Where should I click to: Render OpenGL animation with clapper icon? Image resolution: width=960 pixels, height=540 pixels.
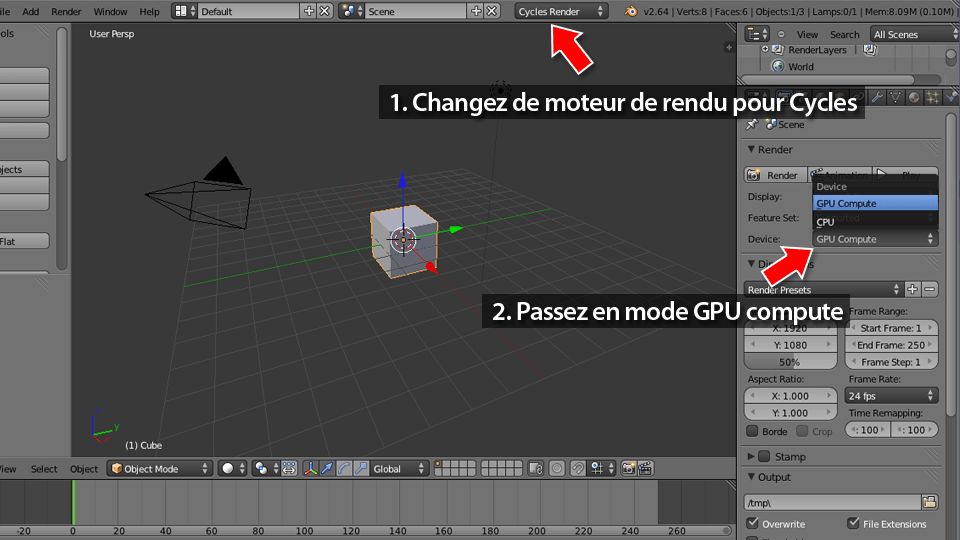tap(645, 468)
